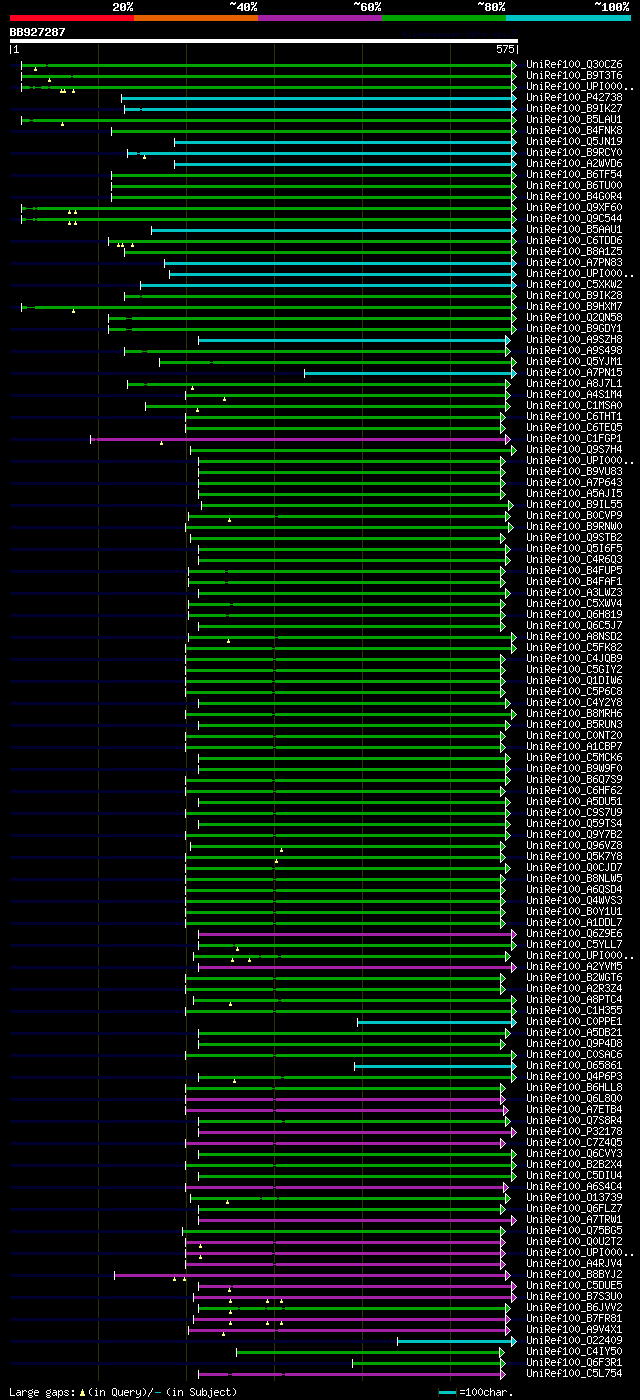Click label UniRef100_A8J7L1
Screen dimensions: 640x1400
tap(574, 384)
